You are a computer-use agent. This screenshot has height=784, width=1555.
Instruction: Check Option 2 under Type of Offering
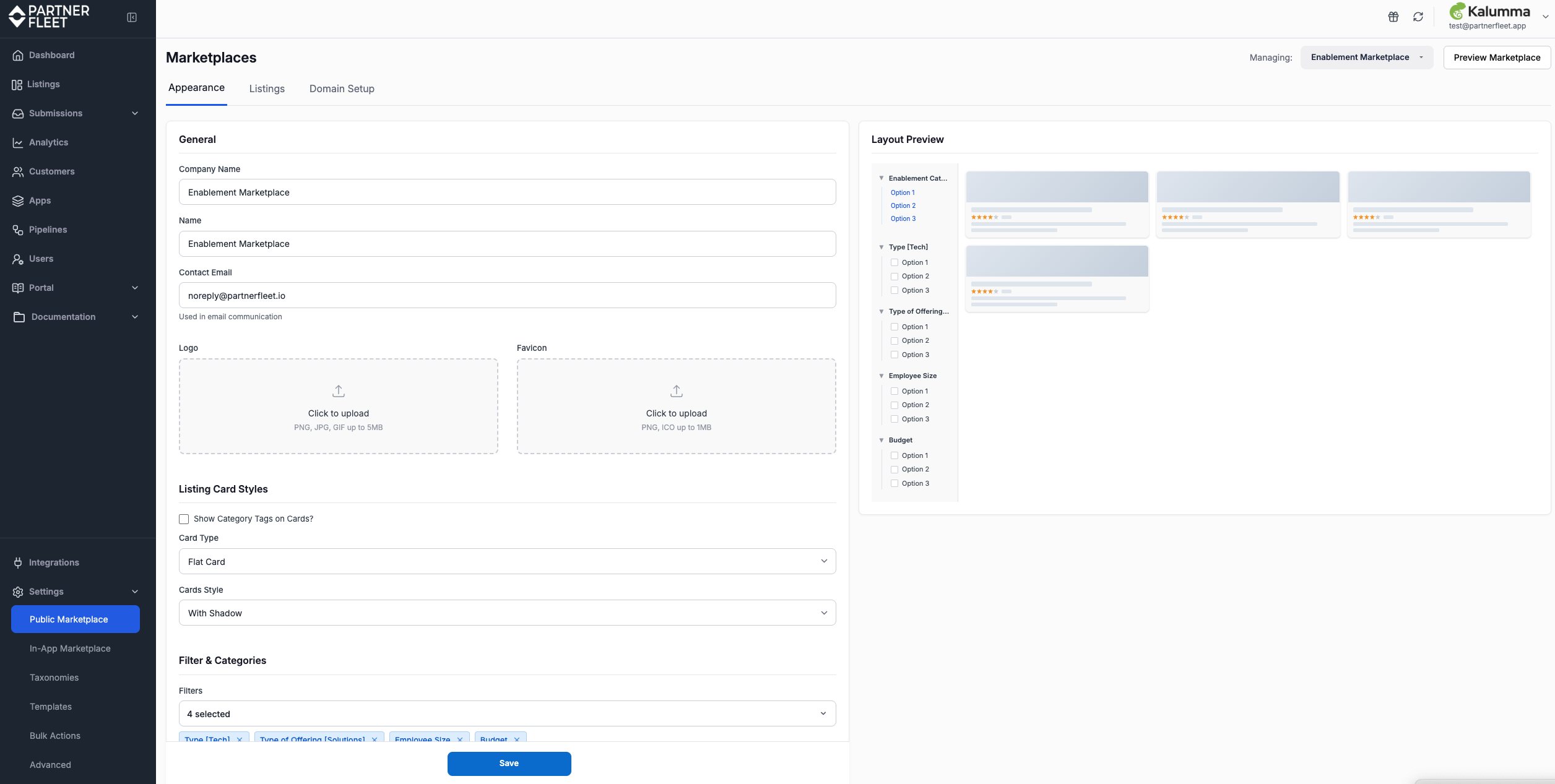coord(894,341)
